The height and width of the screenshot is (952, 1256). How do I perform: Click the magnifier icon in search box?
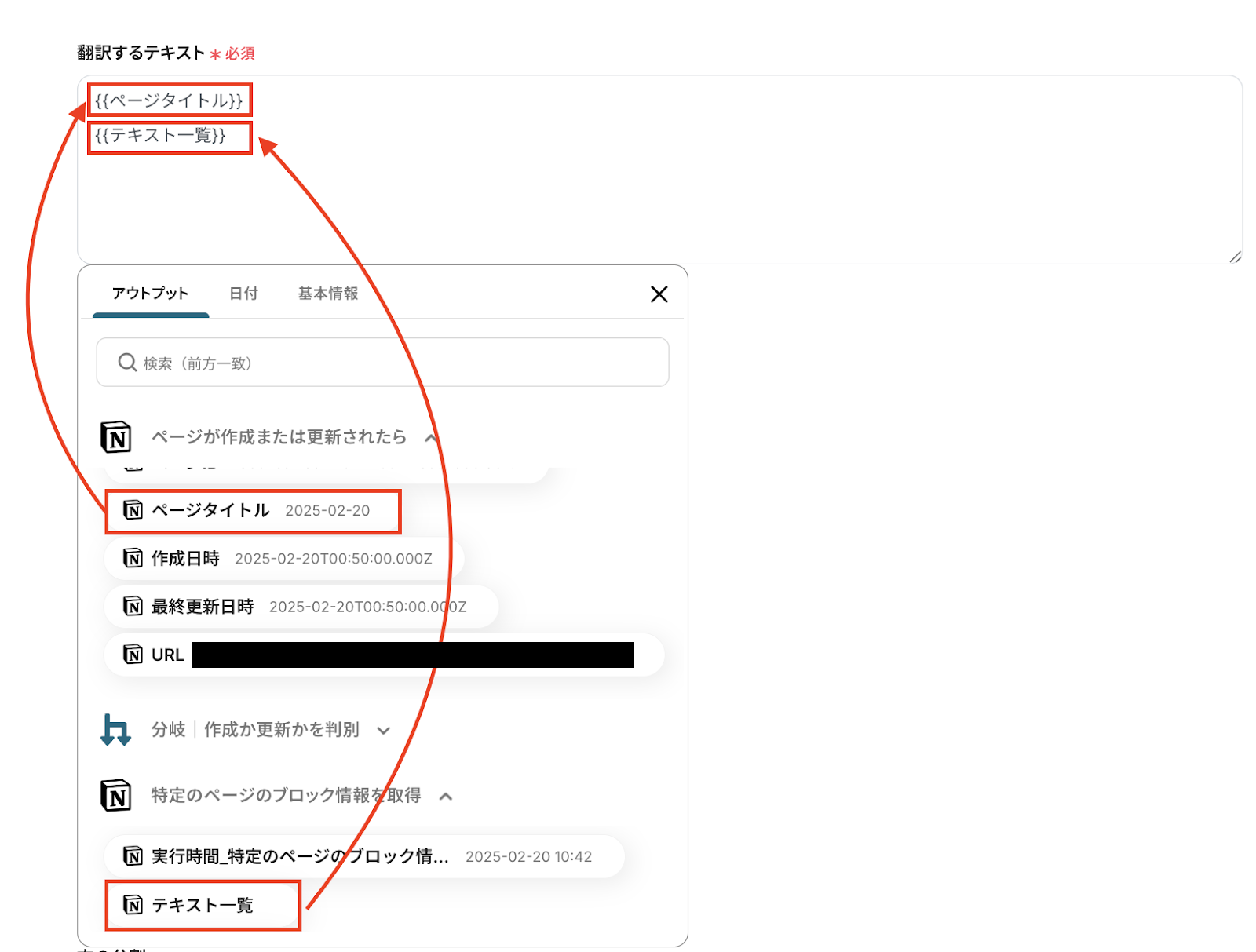pos(127,363)
